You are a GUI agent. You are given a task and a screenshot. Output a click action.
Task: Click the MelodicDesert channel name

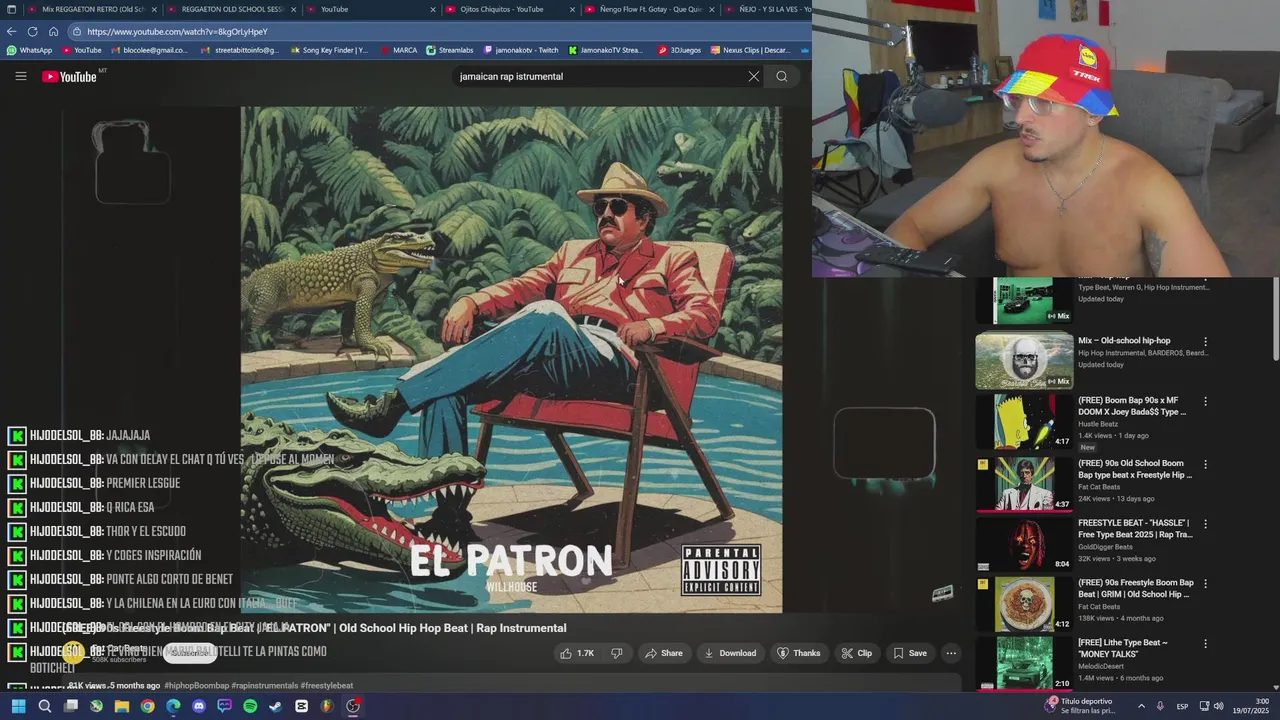(1099, 666)
